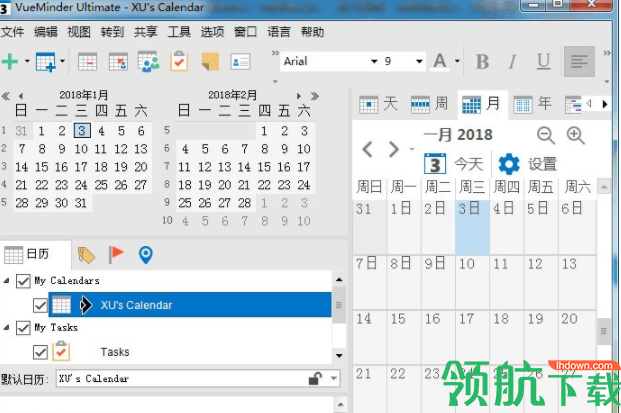Open the 文件 menu
This screenshot has width=621, height=413.
(12, 32)
